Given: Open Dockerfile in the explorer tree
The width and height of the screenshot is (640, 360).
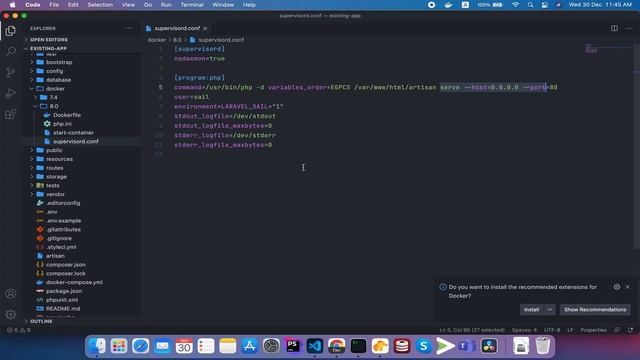Looking at the screenshot, I should [x=67, y=115].
